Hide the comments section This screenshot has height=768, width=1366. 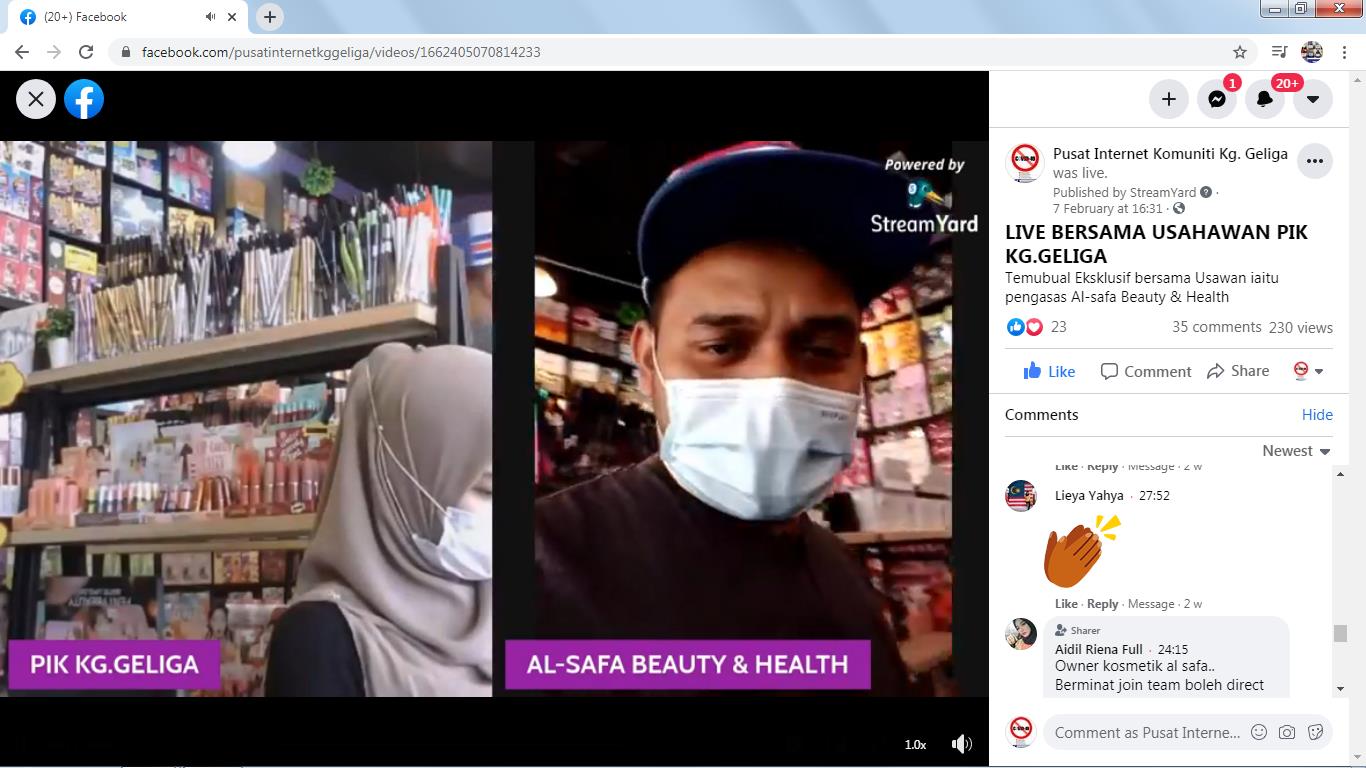[x=1317, y=415]
